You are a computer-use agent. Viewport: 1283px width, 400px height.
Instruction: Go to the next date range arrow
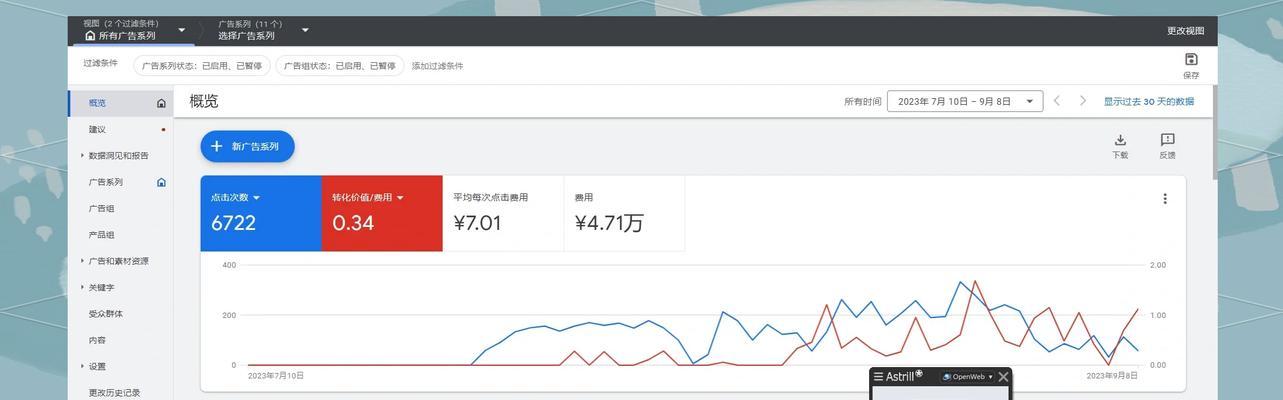tap(1083, 101)
